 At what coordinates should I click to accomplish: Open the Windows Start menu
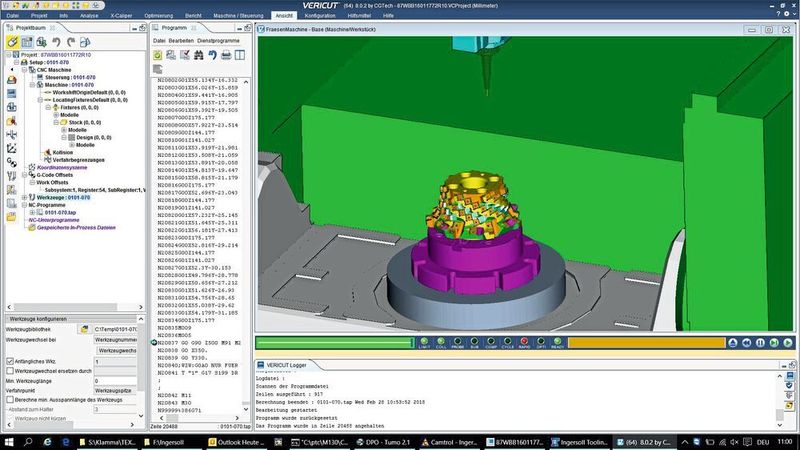click(x=9, y=442)
